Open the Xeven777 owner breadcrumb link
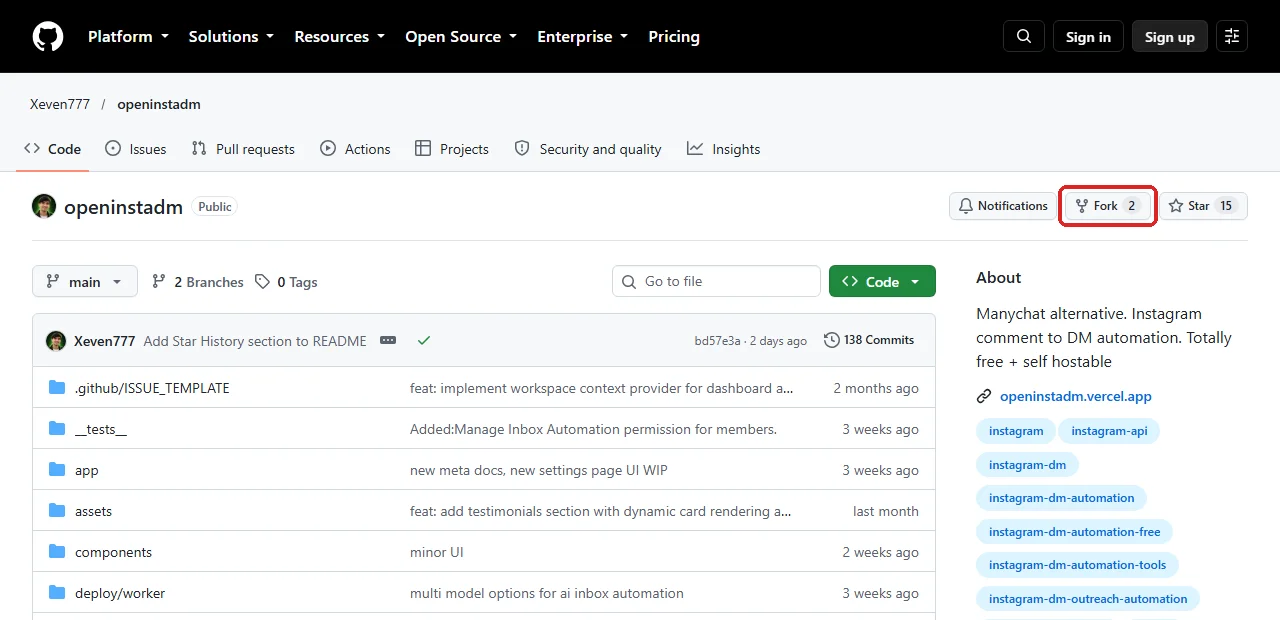Viewport: 1280px width, 620px height. coord(60,104)
